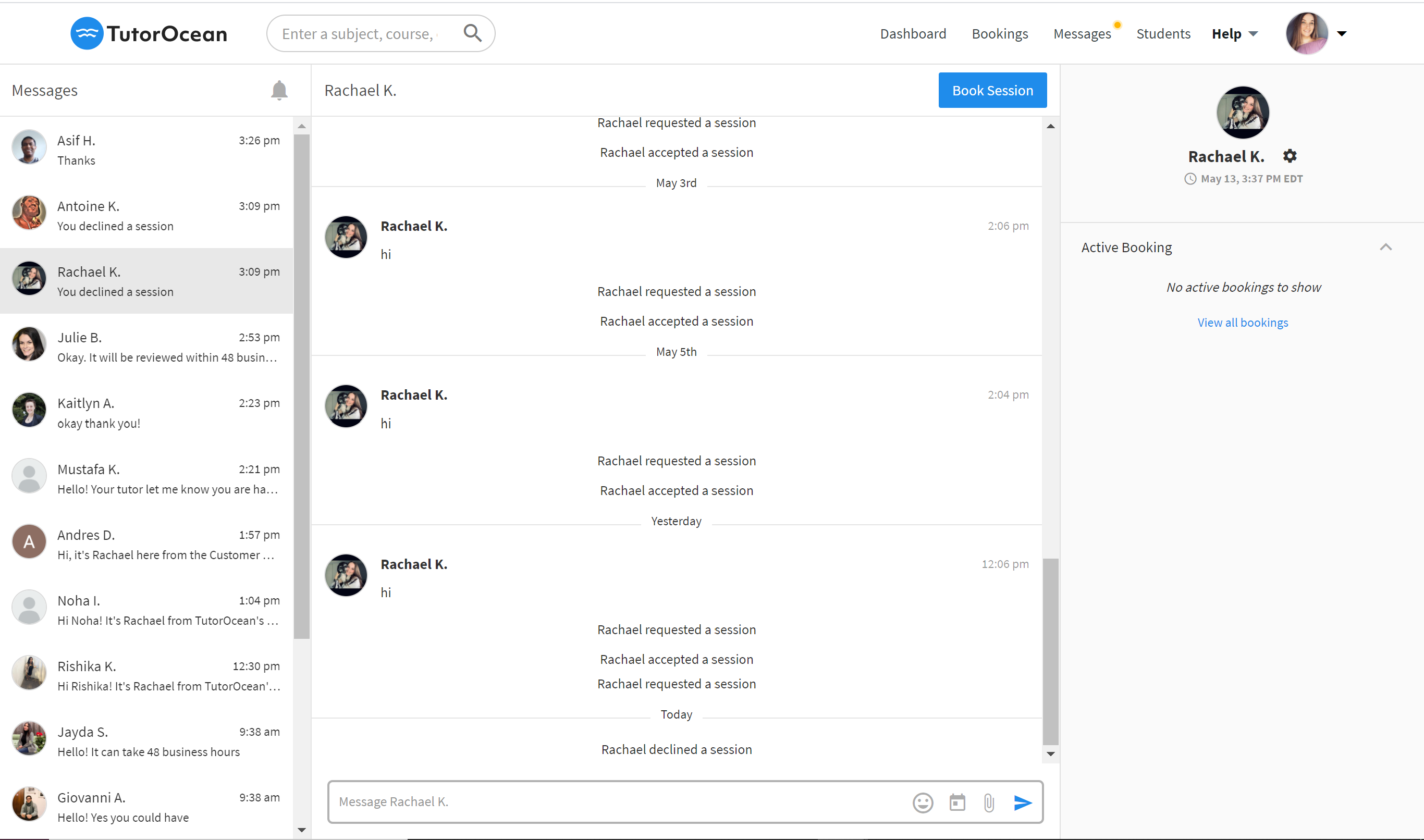Click the notification bell in Messages panel

pyautogui.click(x=278, y=91)
